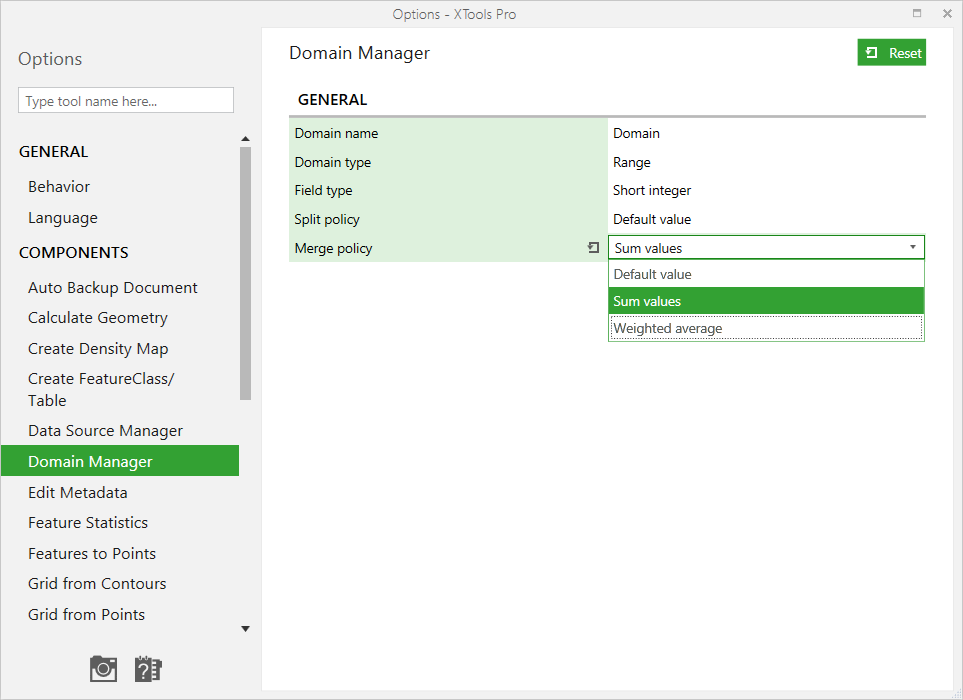Image resolution: width=963 pixels, height=700 pixels.
Task: Focus the tool name search field
Action: [x=126, y=101]
